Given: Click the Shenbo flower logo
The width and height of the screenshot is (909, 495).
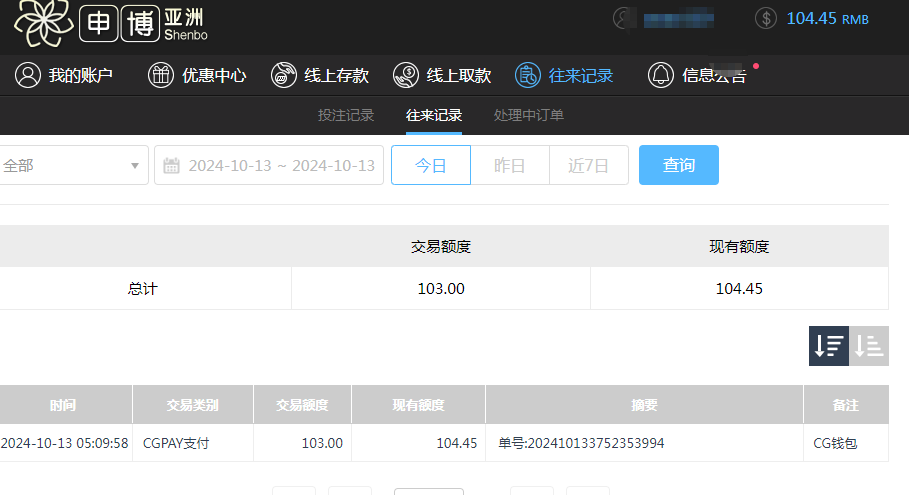Looking at the screenshot, I should pos(42,23).
